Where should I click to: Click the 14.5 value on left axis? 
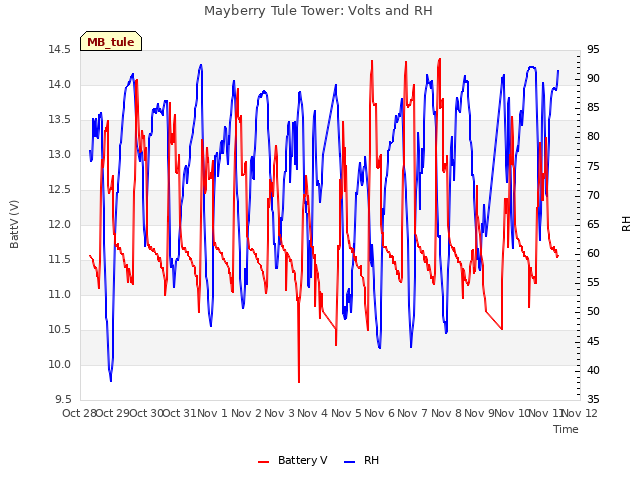point(60,50)
